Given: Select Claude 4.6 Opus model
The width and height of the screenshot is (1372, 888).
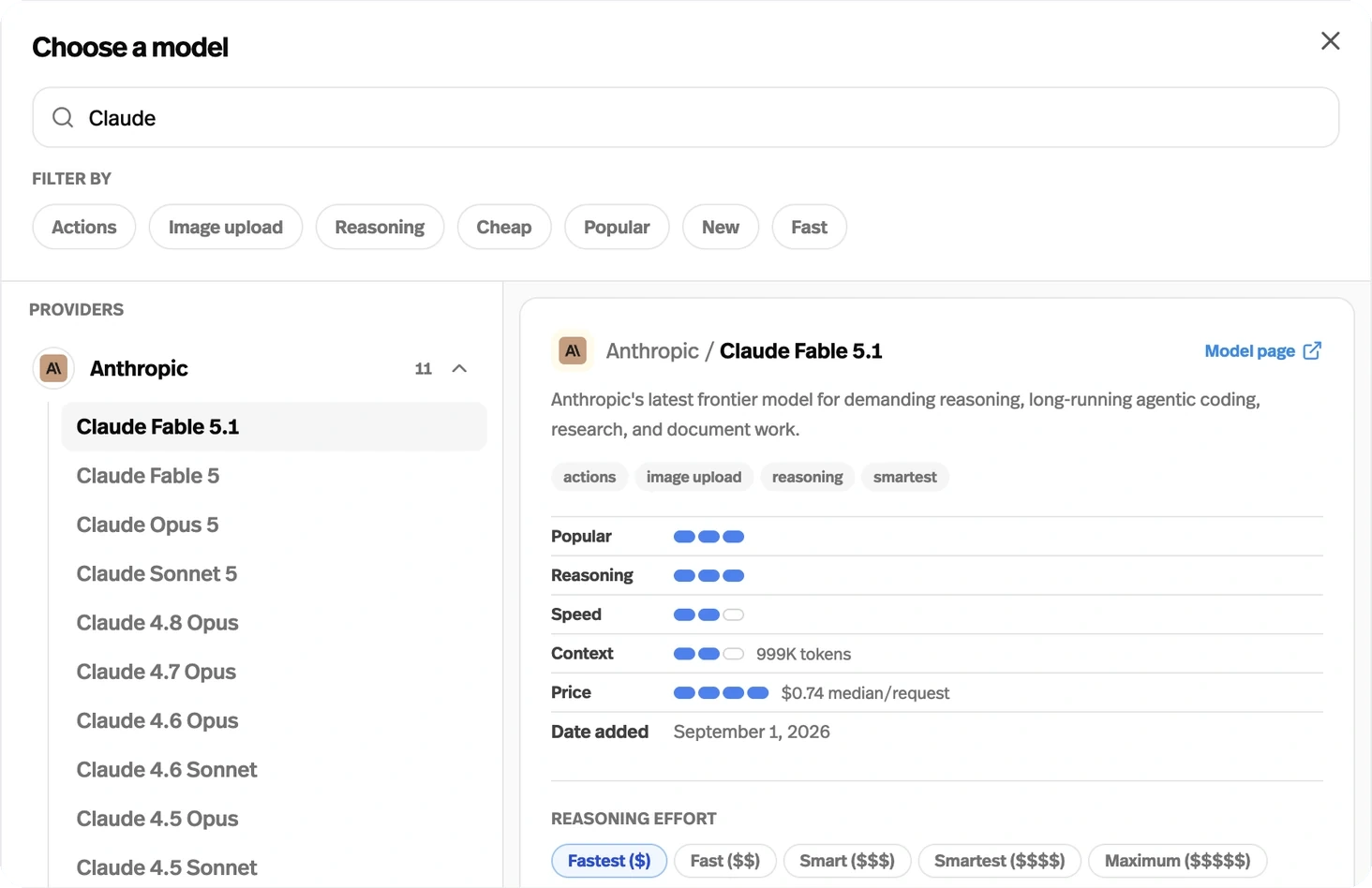Looking at the screenshot, I should tap(275, 720).
